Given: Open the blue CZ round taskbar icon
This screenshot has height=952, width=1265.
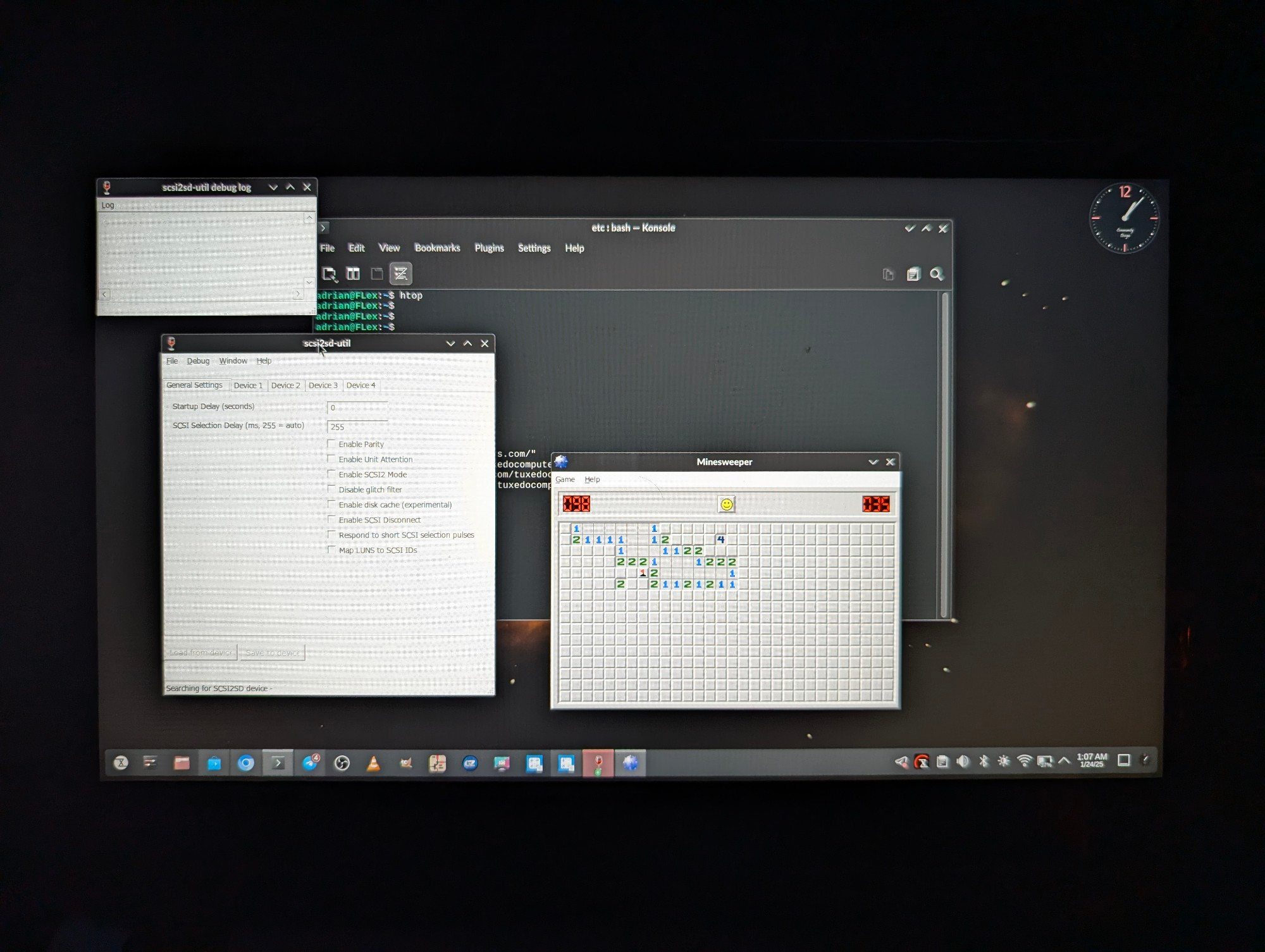Looking at the screenshot, I should click(470, 763).
